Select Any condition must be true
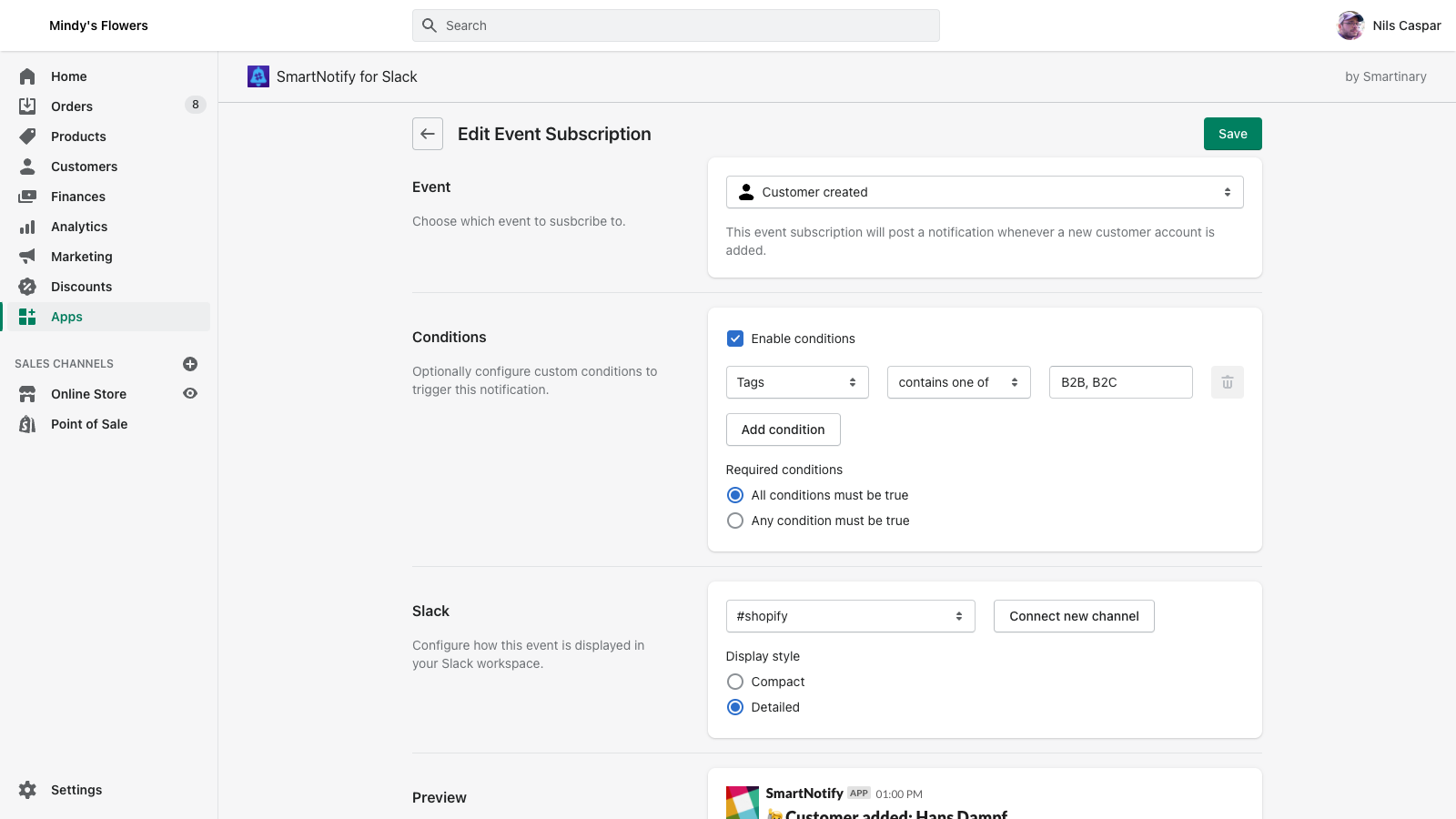 point(735,521)
